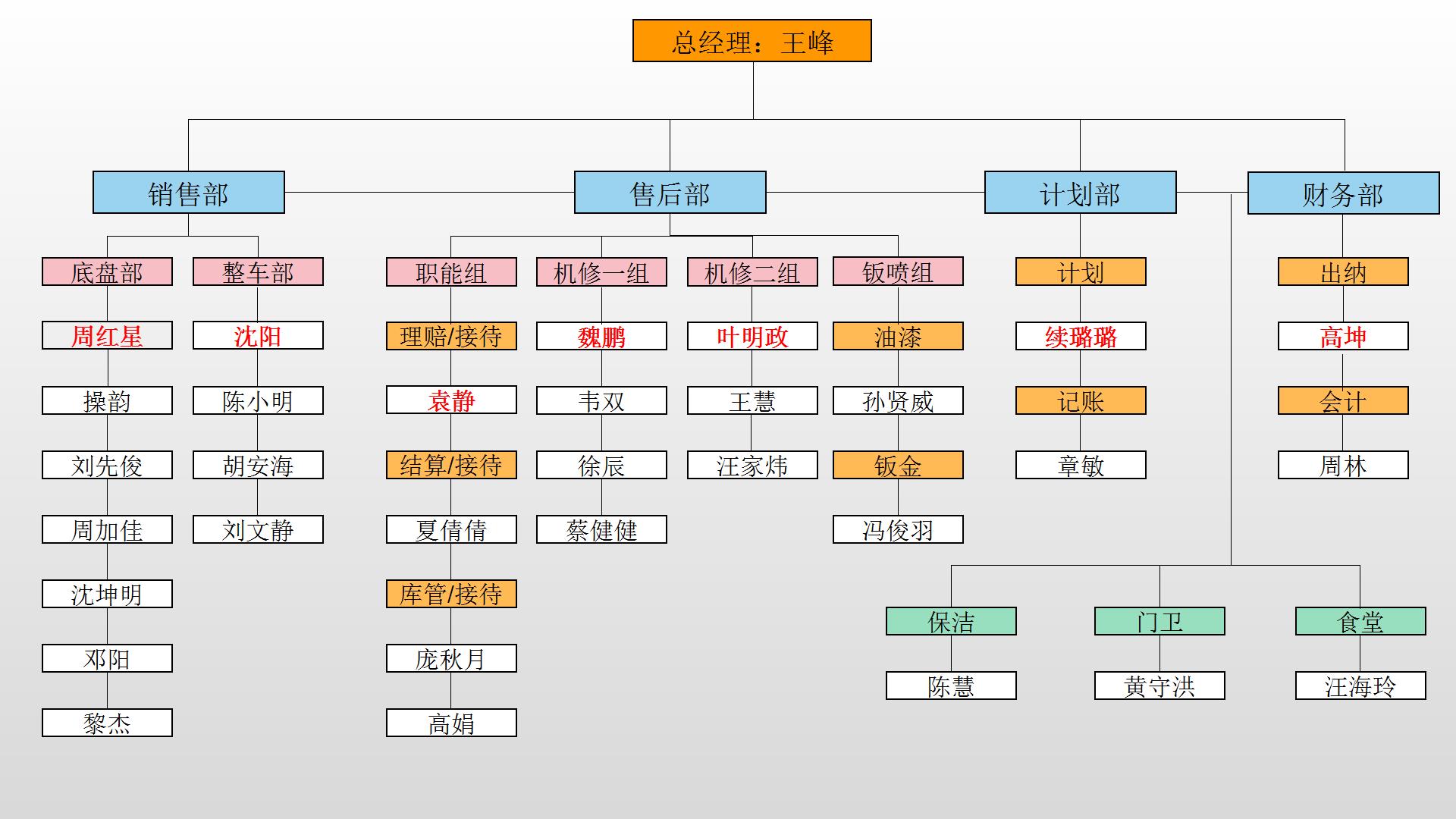Select the 售后部 department box
The image size is (1456, 819).
(x=670, y=193)
